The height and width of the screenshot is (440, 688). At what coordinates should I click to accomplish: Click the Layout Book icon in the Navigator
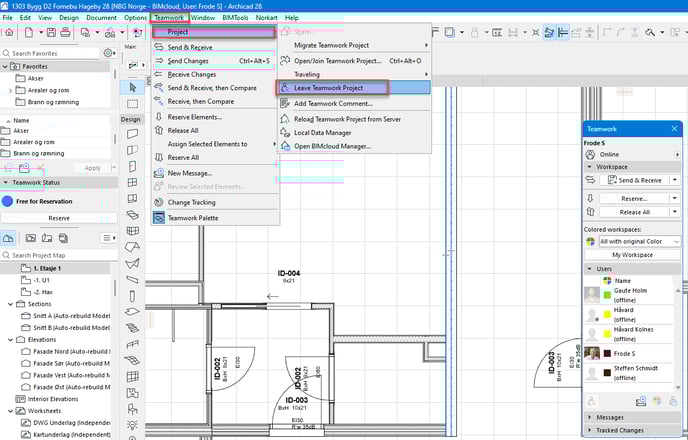pyautogui.click(x=47, y=238)
